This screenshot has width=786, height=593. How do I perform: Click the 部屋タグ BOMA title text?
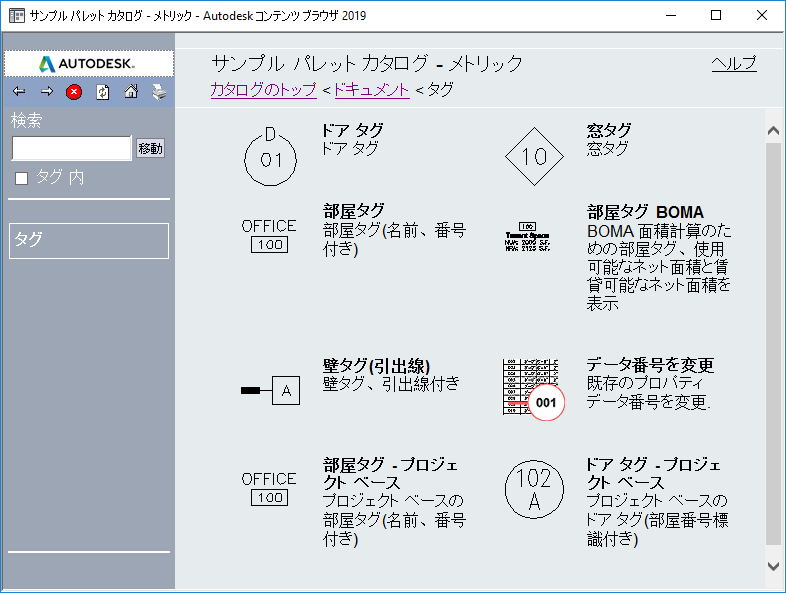[646, 212]
